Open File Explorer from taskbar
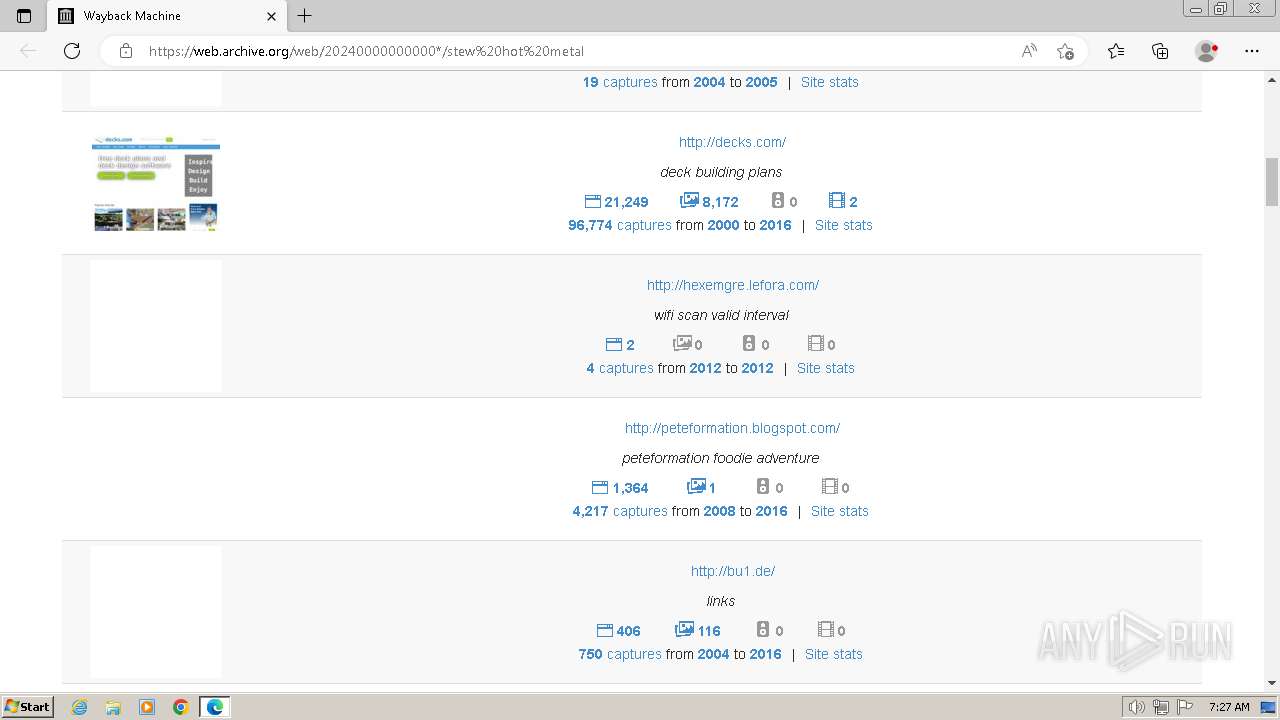The height and width of the screenshot is (720, 1280). (113, 707)
